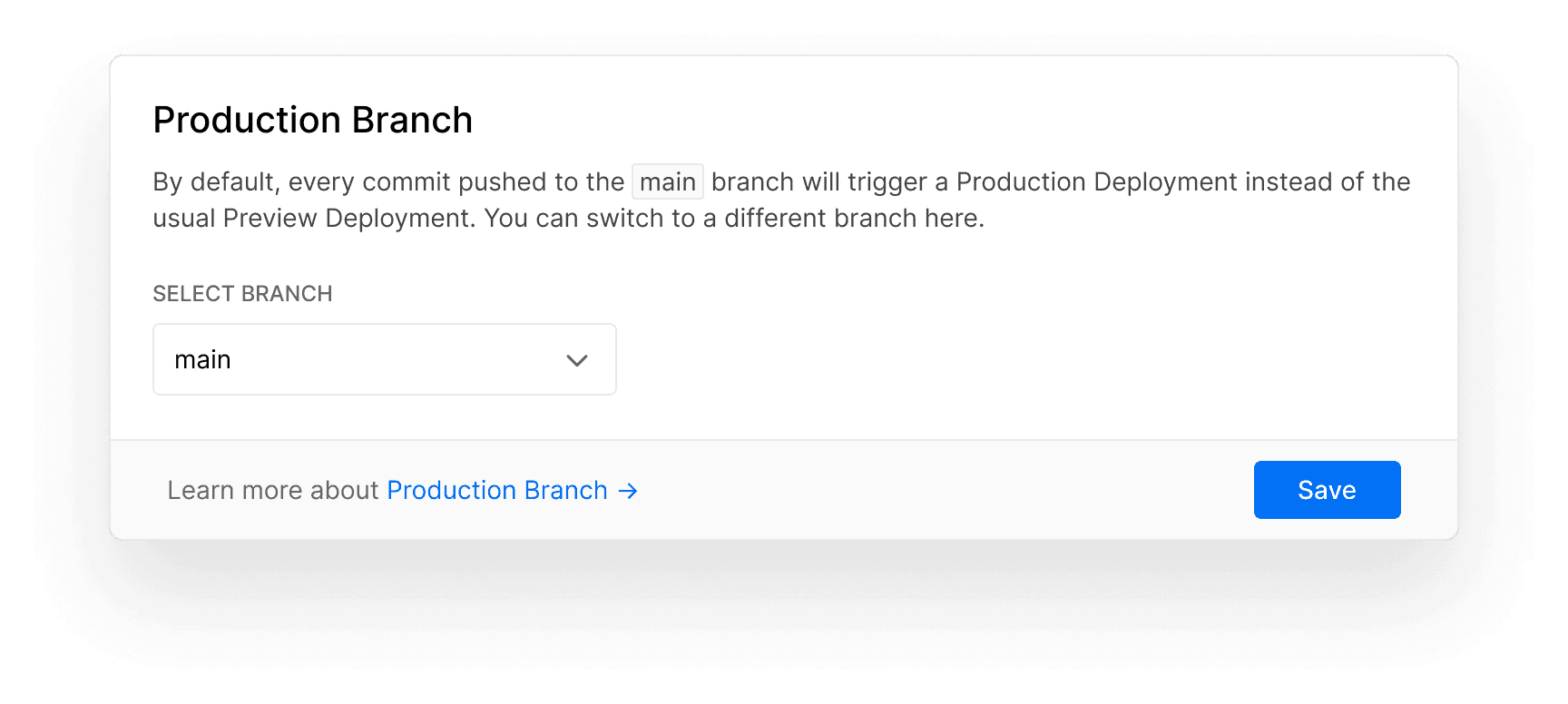1568x704 pixels.
Task: Click the Production Branch heading
Action: [x=312, y=119]
